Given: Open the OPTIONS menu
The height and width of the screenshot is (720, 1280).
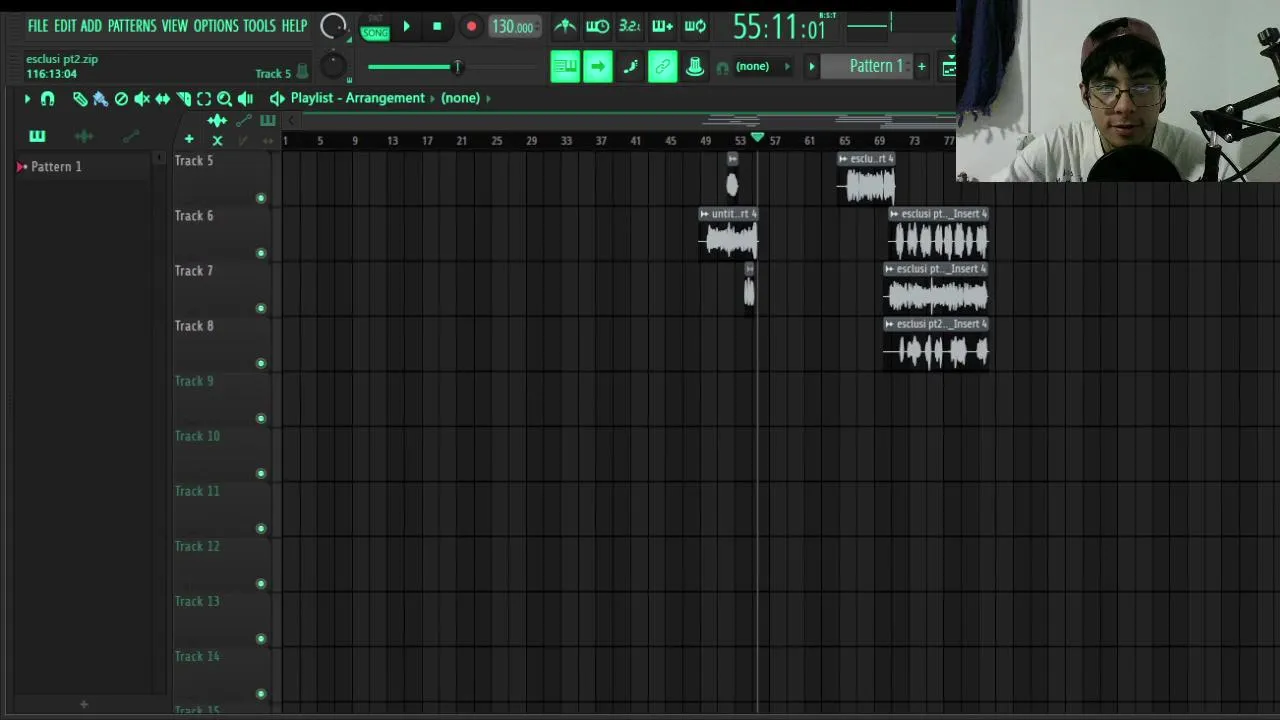Looking at the screenshot, I should tap(216, 26).
